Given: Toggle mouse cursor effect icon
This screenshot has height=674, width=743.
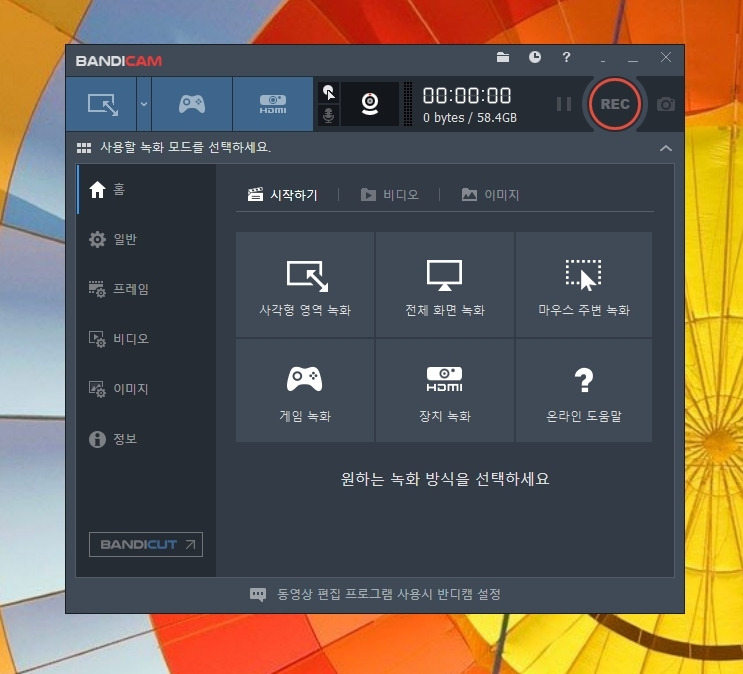Looking at the screenshot, I should point(328,92).
